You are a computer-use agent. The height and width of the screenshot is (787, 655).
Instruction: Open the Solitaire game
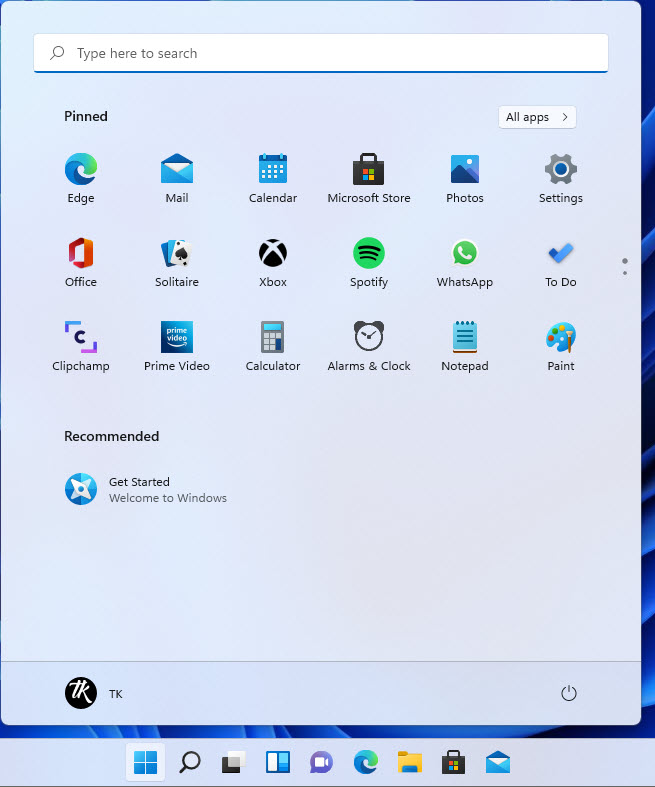177,262
